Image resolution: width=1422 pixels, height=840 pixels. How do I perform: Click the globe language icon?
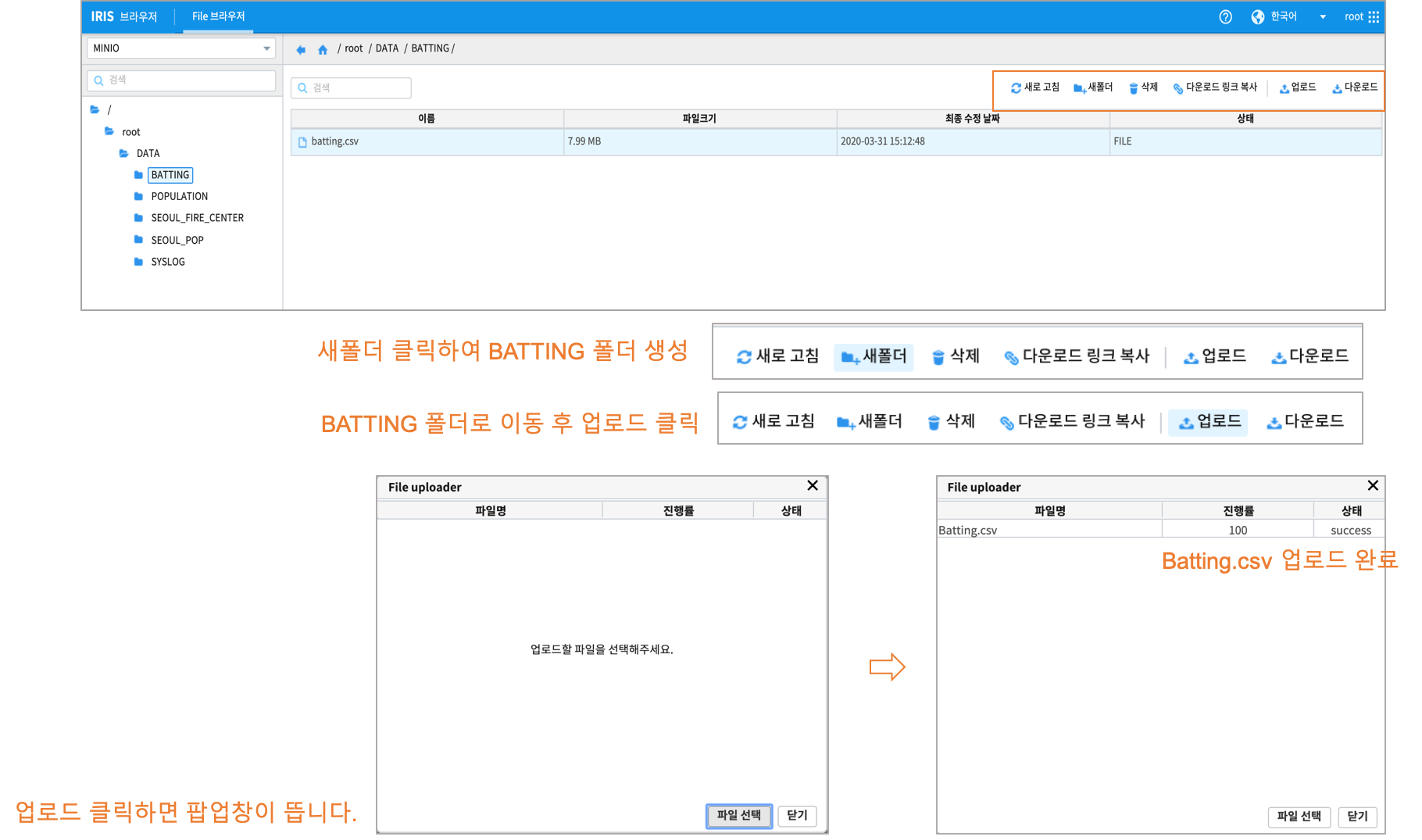point(1257,16)
